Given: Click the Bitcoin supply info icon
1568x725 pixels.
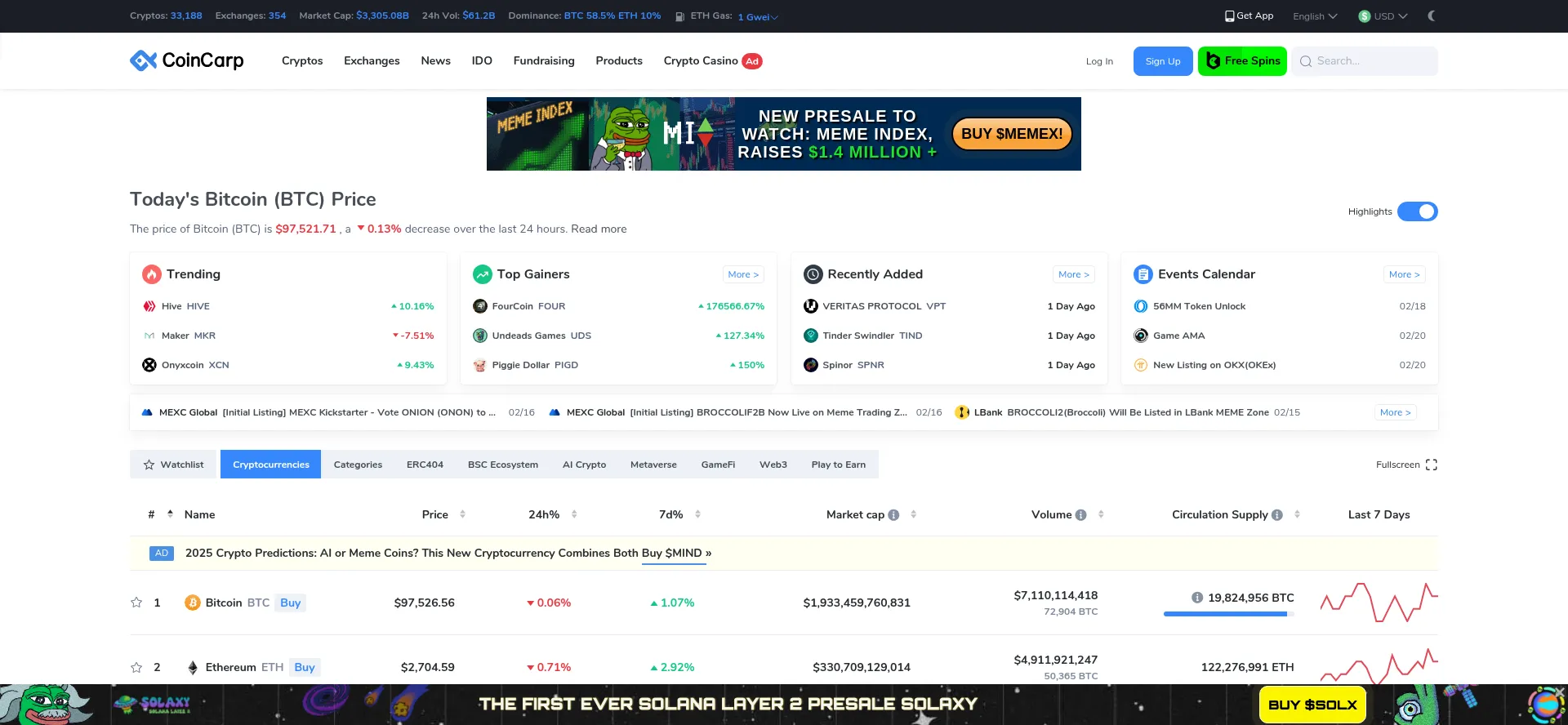Looking at the screenshot, I should click(x=1197, y=598).
